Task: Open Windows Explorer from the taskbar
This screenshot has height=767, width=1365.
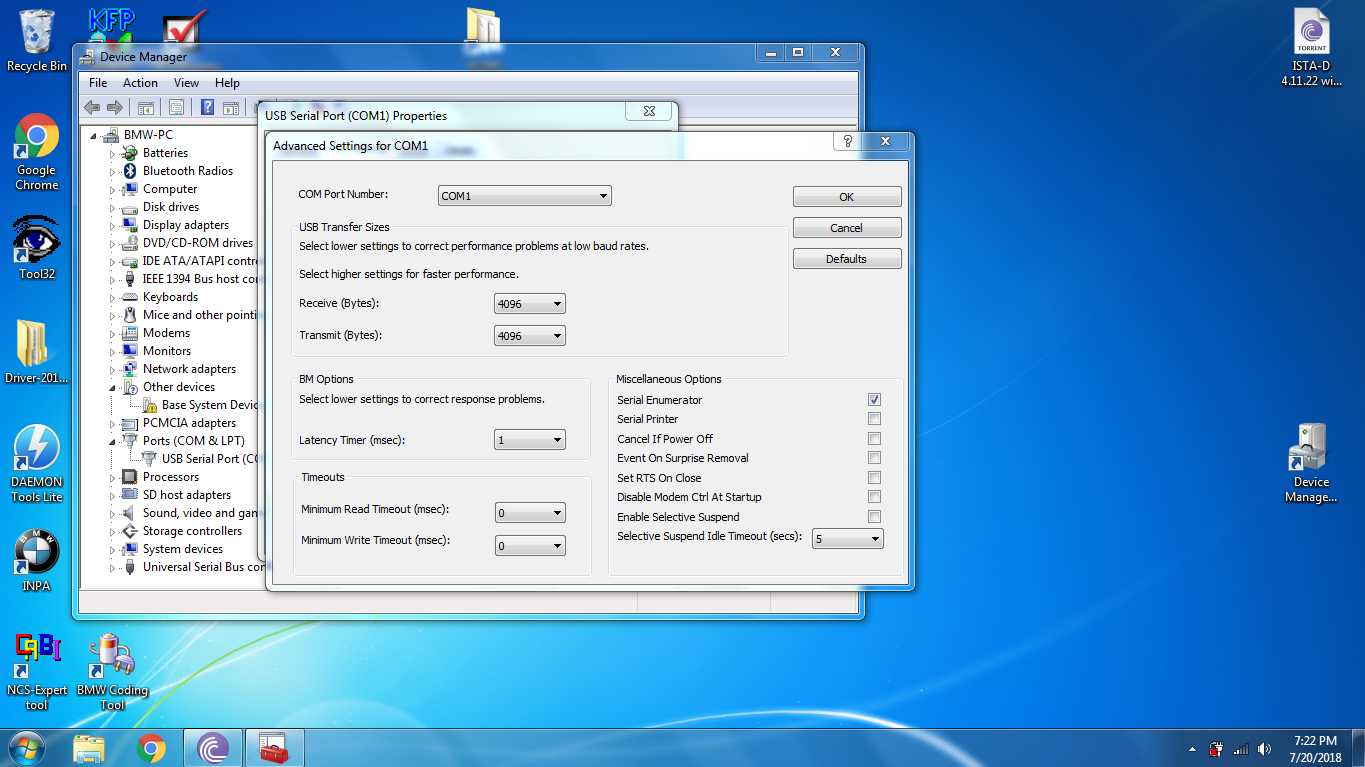Action: click(x=89, y=748)
